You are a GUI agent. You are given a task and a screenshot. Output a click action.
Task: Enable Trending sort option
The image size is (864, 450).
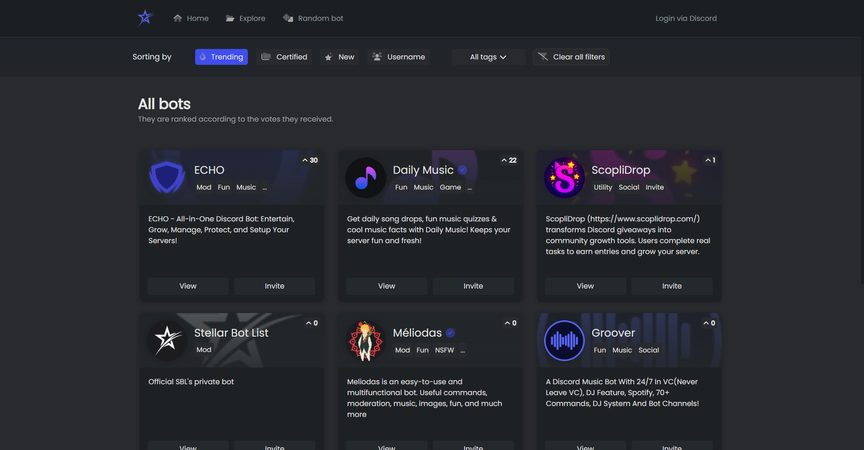tap(221, 57)
